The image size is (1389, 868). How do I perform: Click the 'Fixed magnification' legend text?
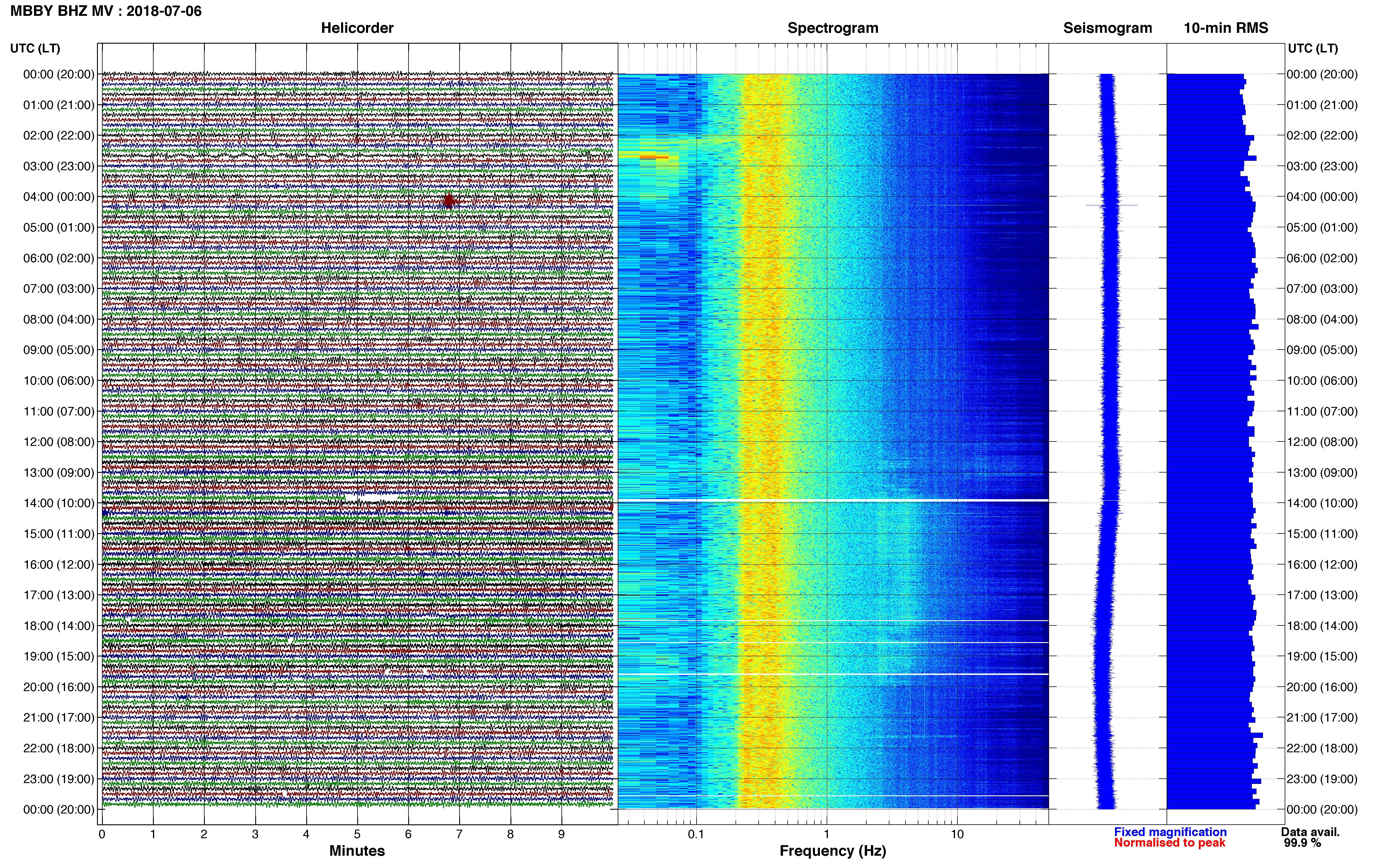pyautogui.click(x=1170, y=832)
